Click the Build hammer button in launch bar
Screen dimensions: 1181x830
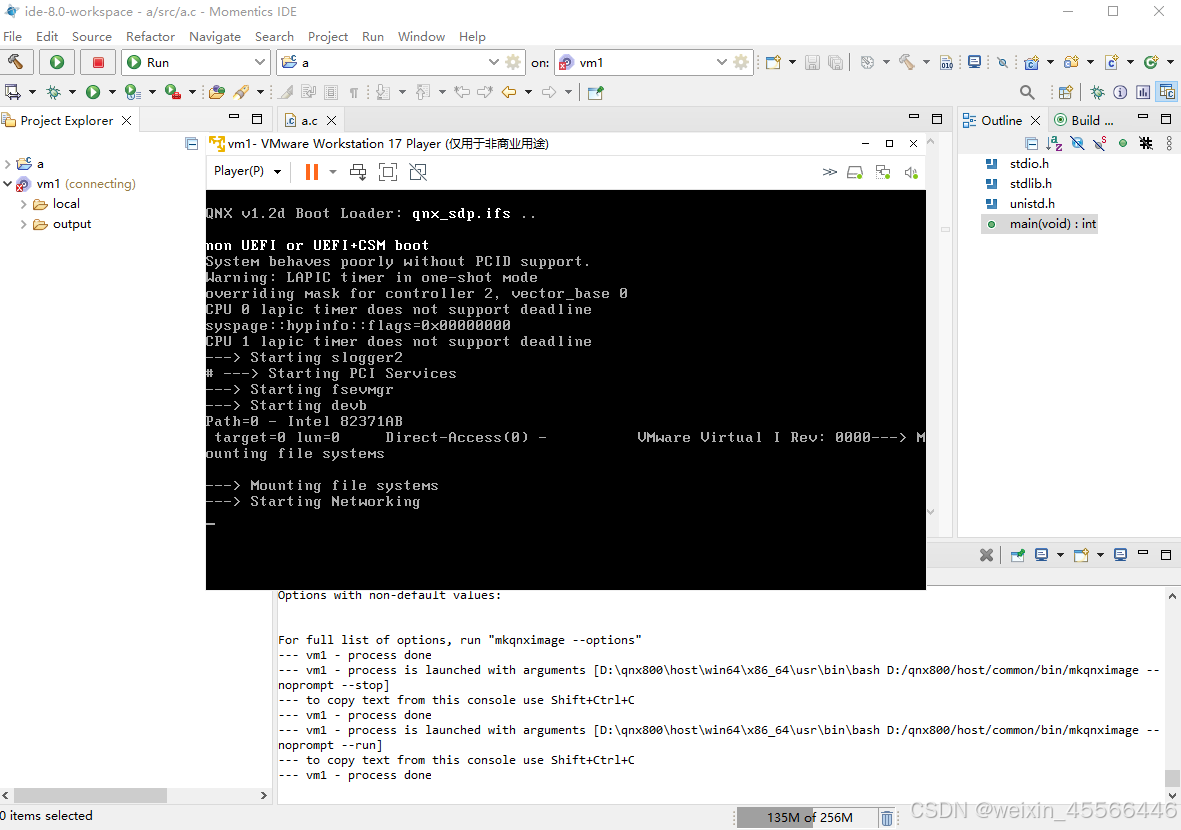click(x=16, y=62)
